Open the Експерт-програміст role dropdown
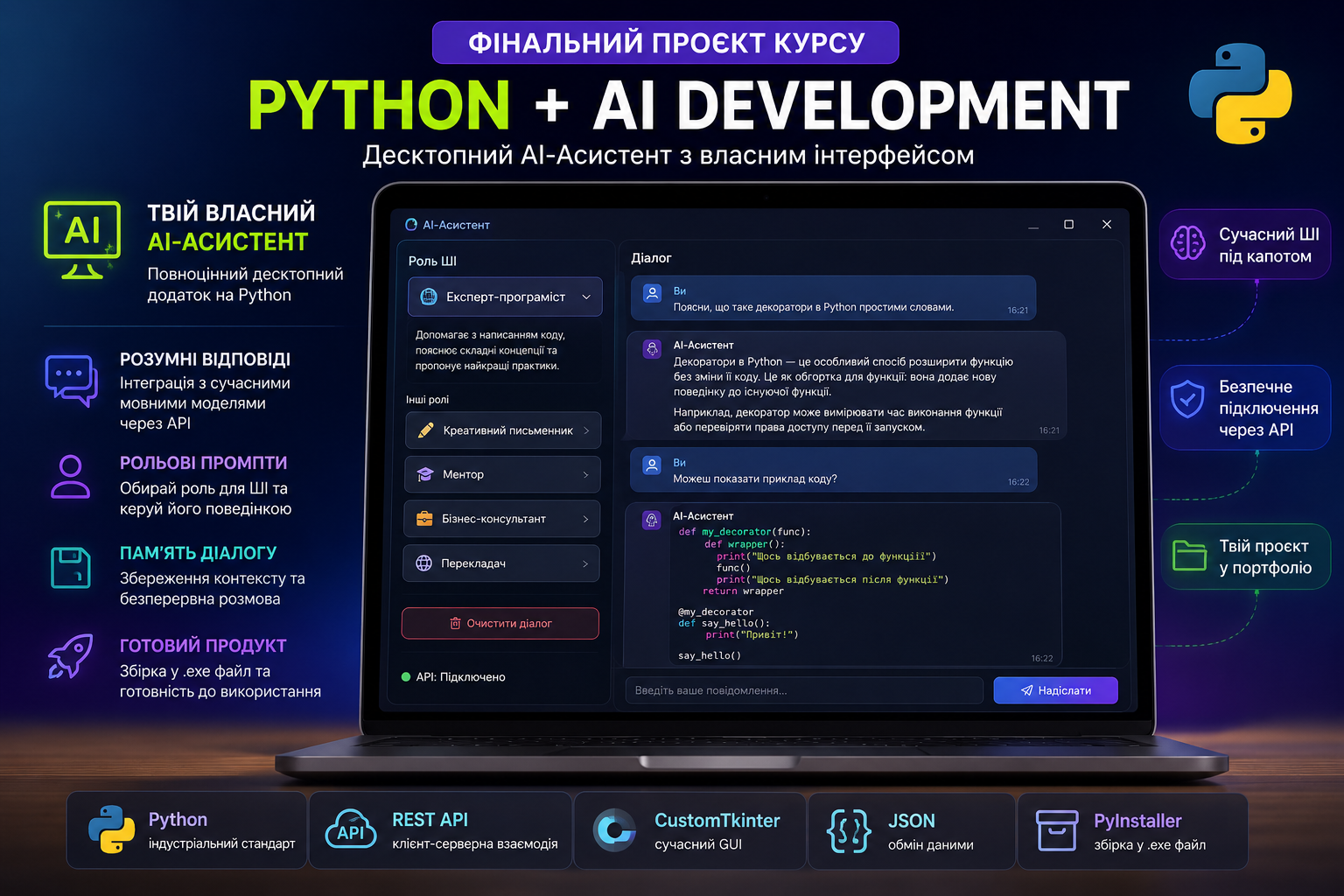The width and height of the screenshot is (1344, 896). [x=505, y=297]
